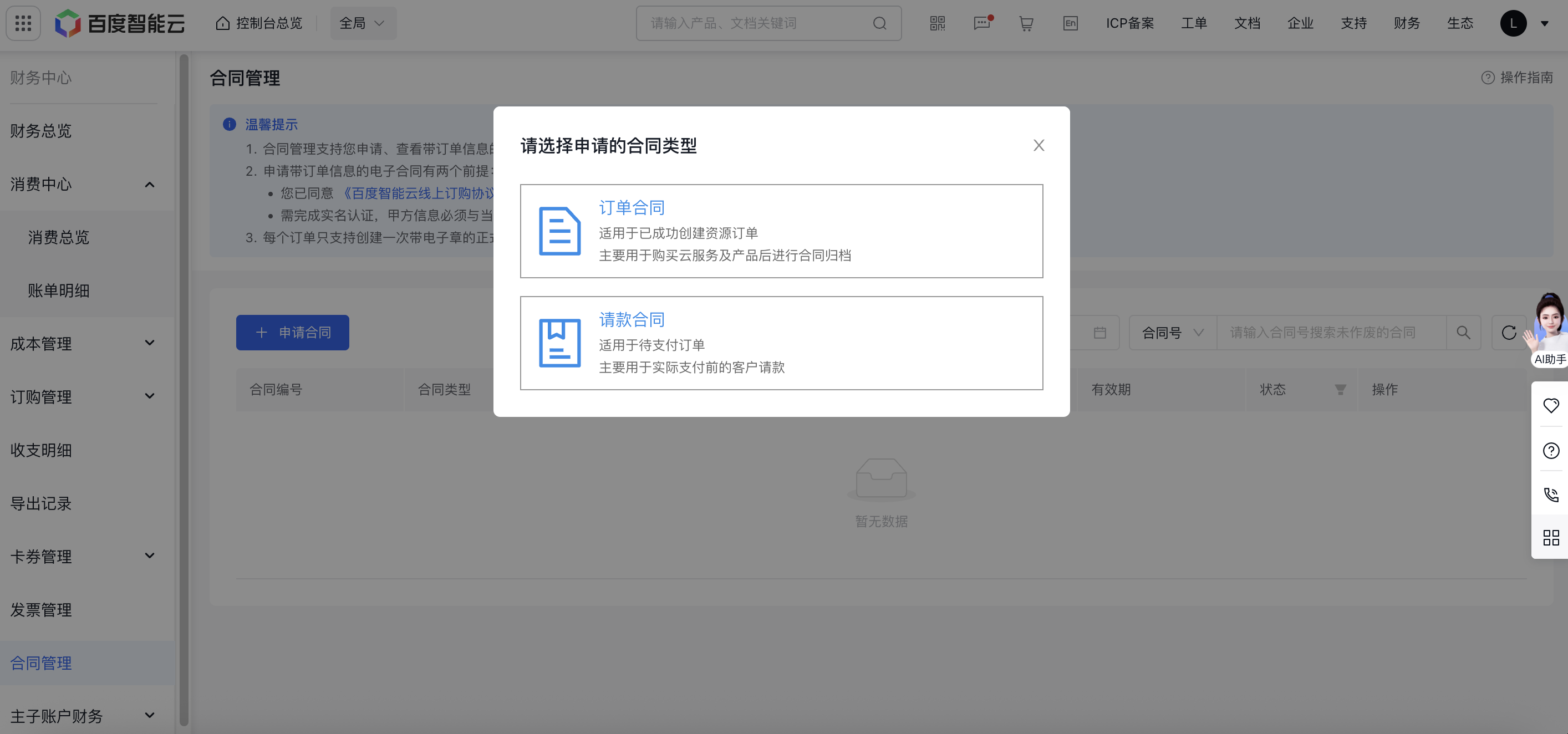
Task: Click the heart favorites icon in right sidebar
Action: pos(1551,405)
